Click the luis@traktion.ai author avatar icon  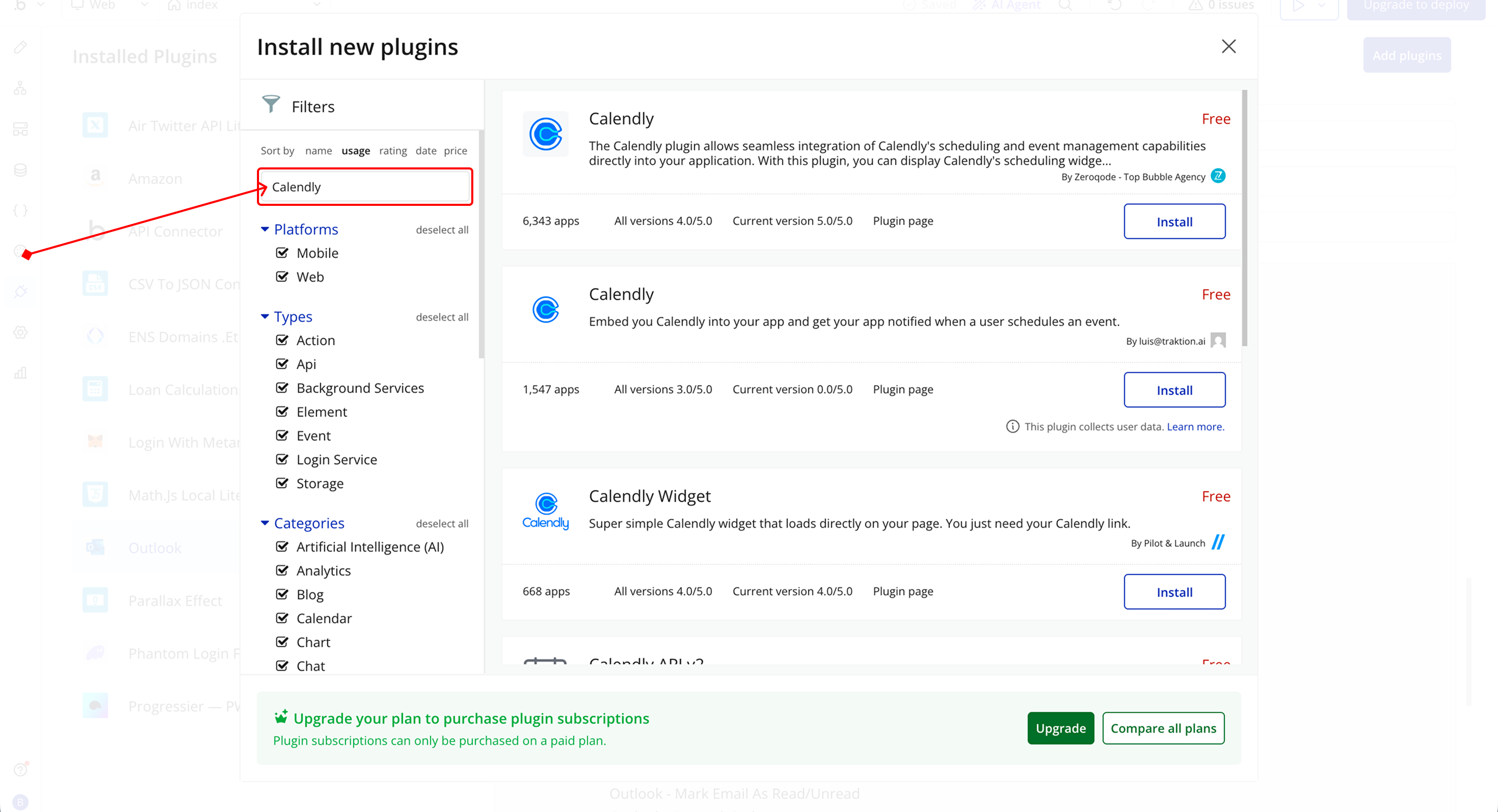[1218, 340]
